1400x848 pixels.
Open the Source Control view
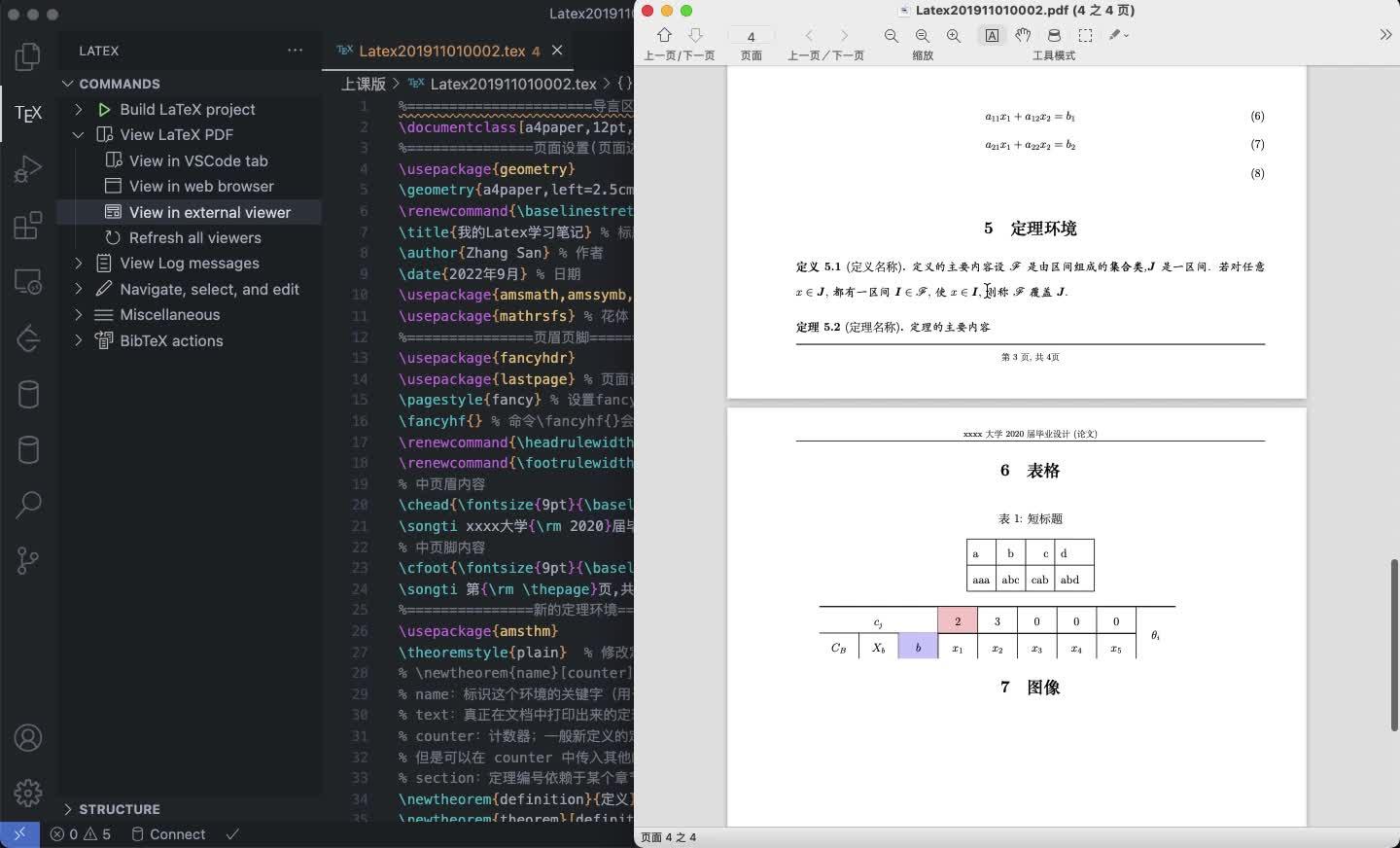point(28,560)
